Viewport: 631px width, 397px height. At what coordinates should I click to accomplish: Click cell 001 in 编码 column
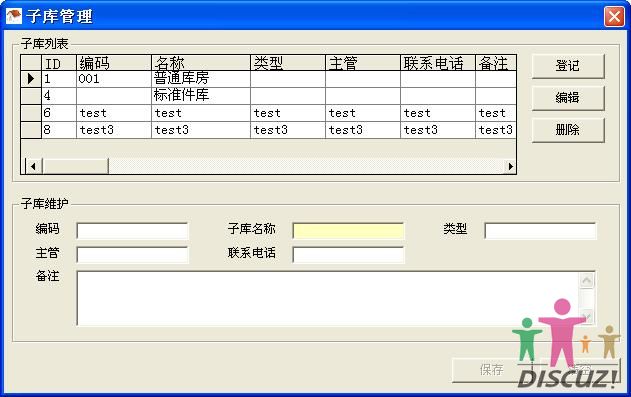(x=114, y=79)
